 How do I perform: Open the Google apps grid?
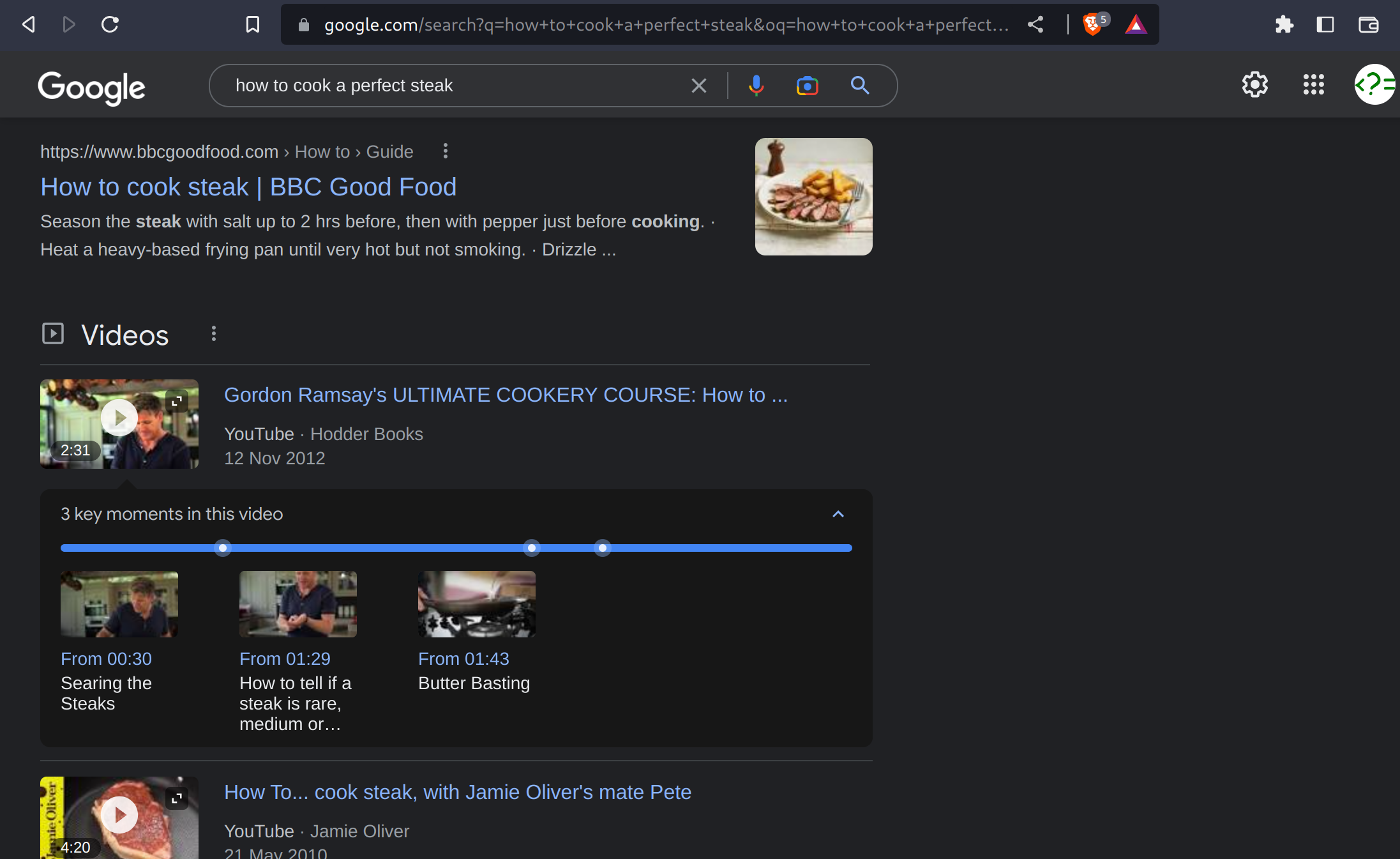(1313, 84)
